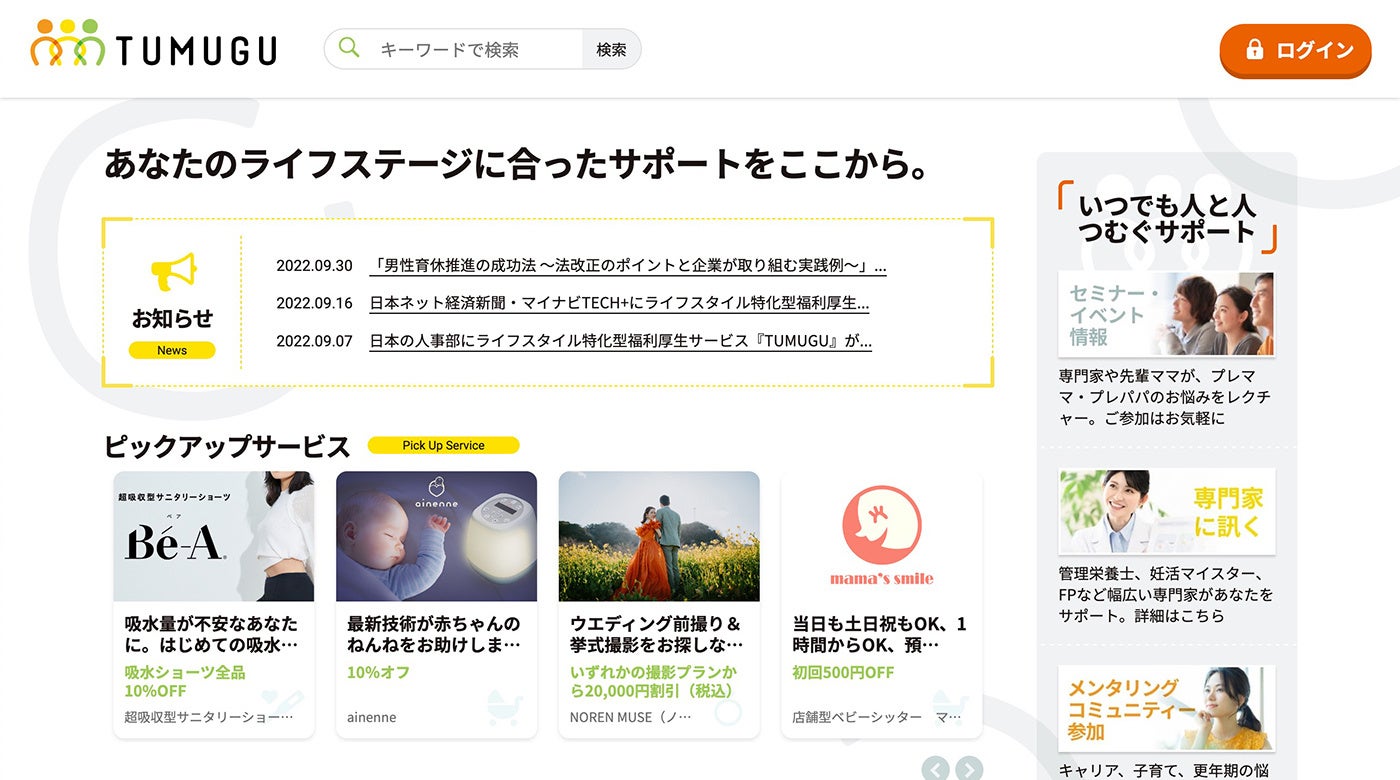Open the 日本の人事部 news link

pos(620,341)
